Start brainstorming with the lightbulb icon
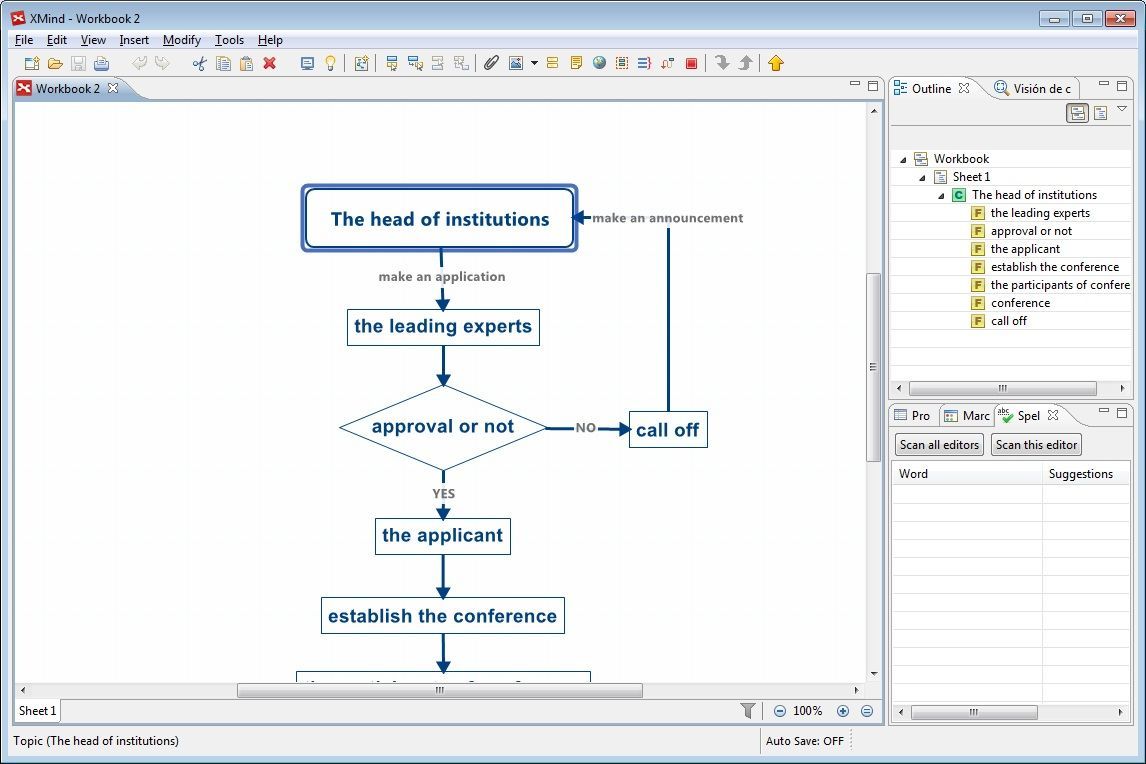 click(x=331, y=63)
